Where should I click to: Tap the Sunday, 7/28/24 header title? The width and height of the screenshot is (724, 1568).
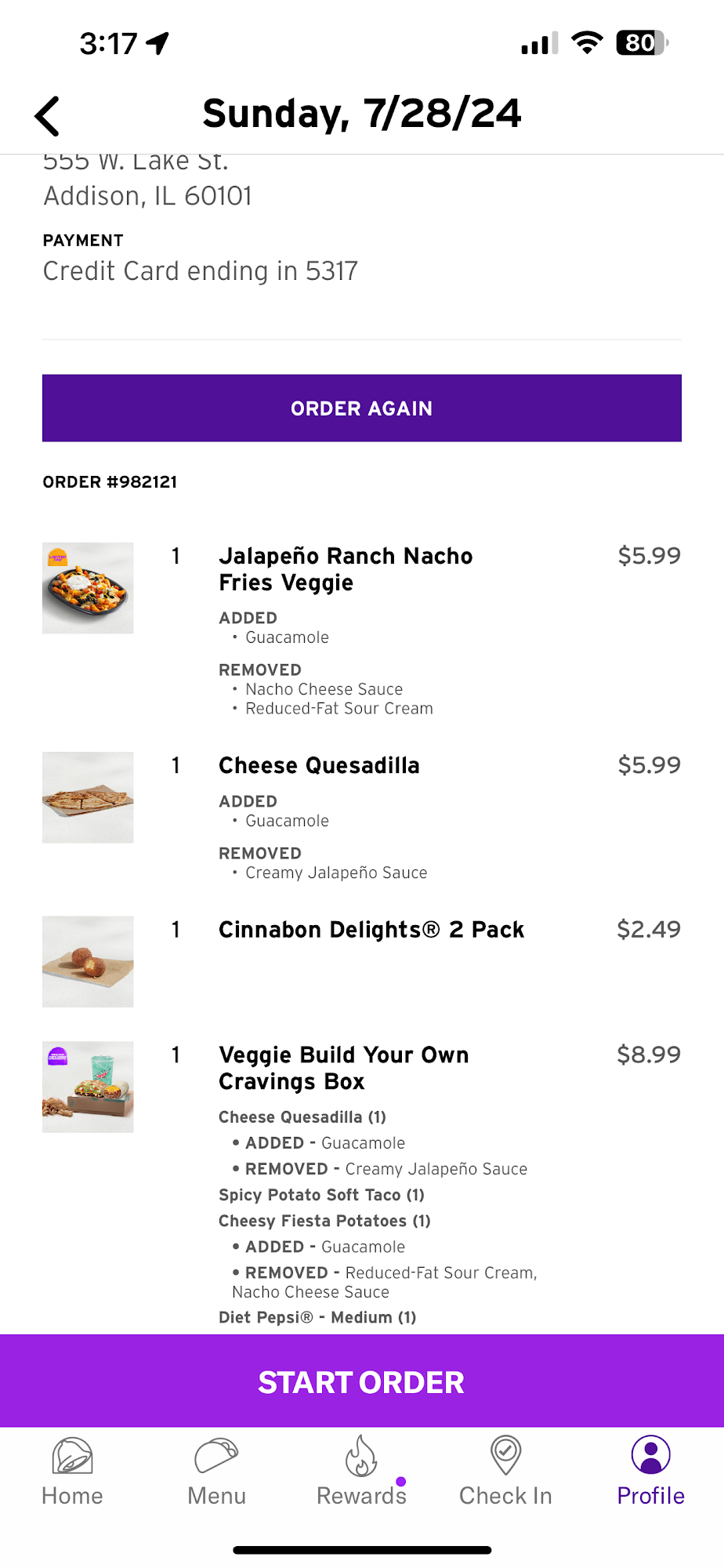click(362, 114)
